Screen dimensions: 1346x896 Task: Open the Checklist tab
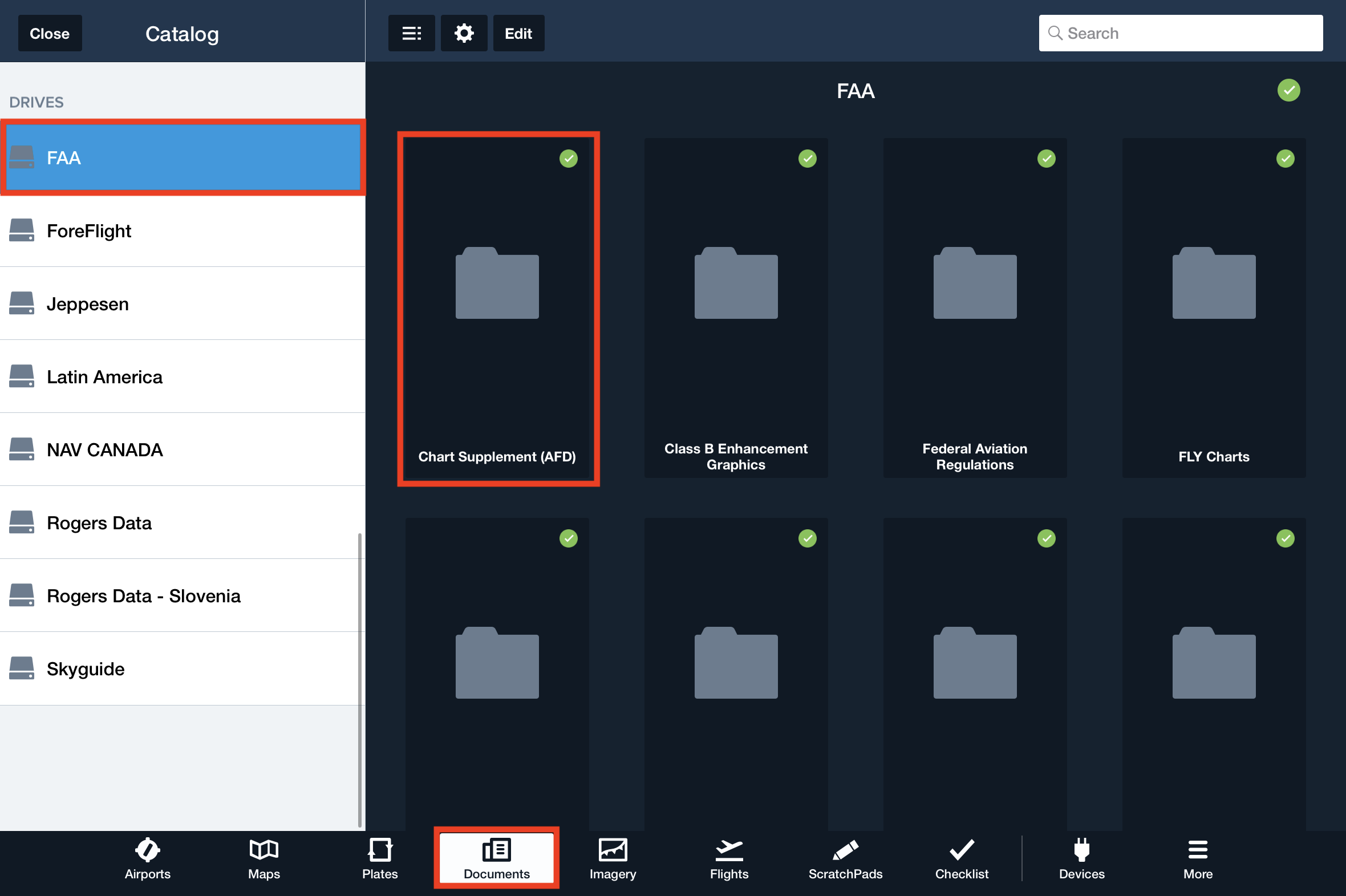coord(962,858)
